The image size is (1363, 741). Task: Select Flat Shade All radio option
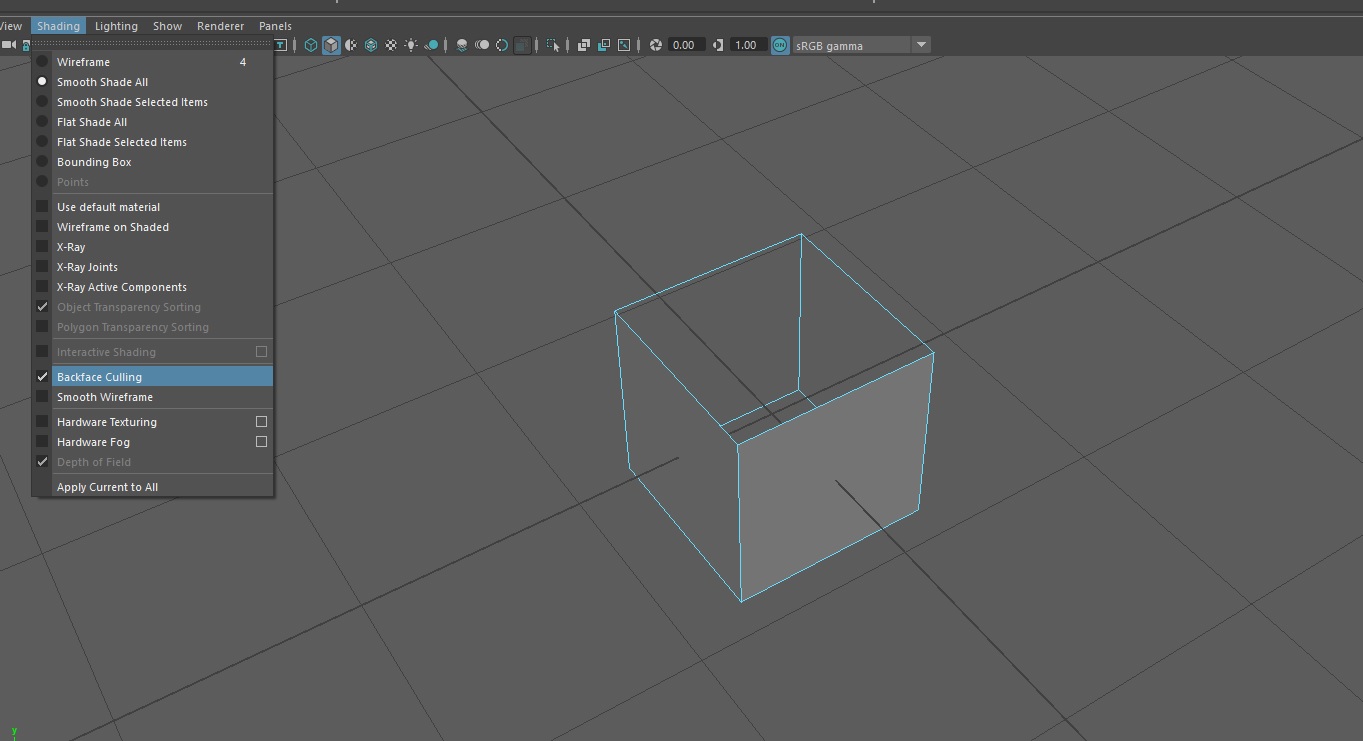click(x=92, y=122)
